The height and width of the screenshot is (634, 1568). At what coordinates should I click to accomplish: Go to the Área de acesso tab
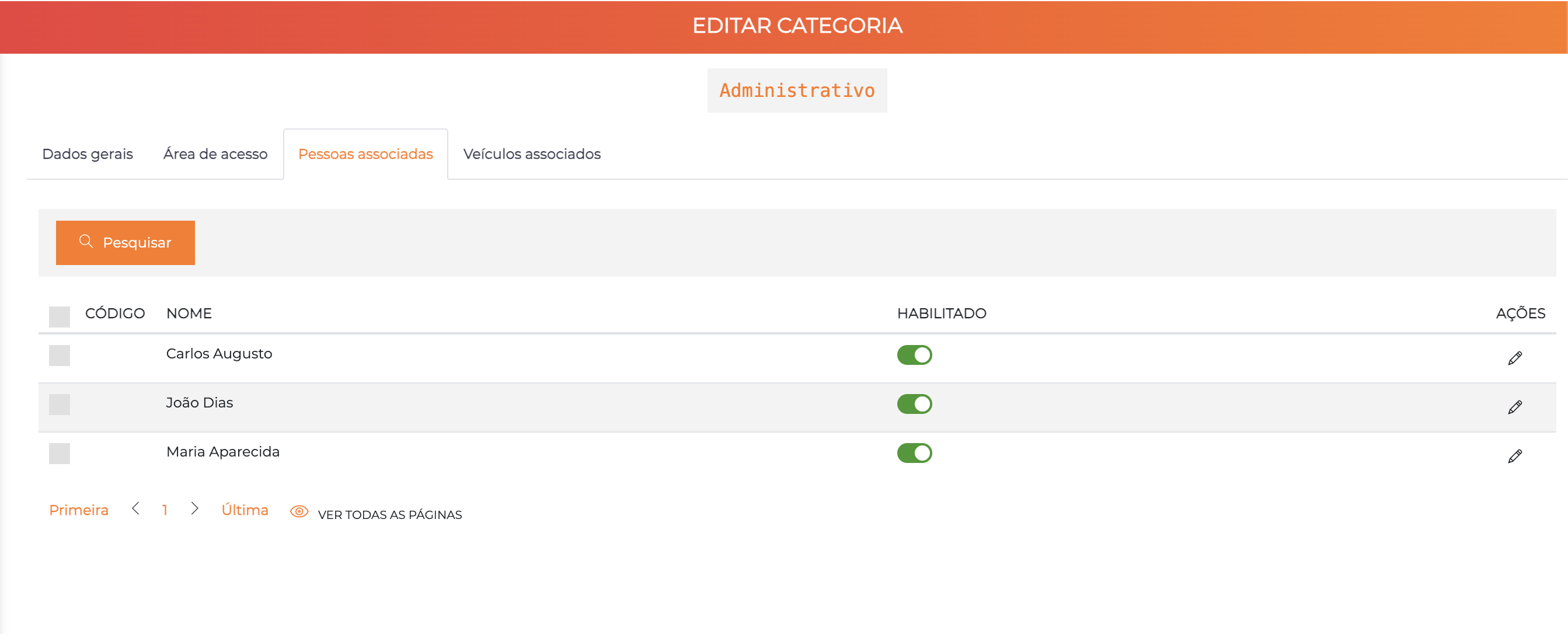215,154
